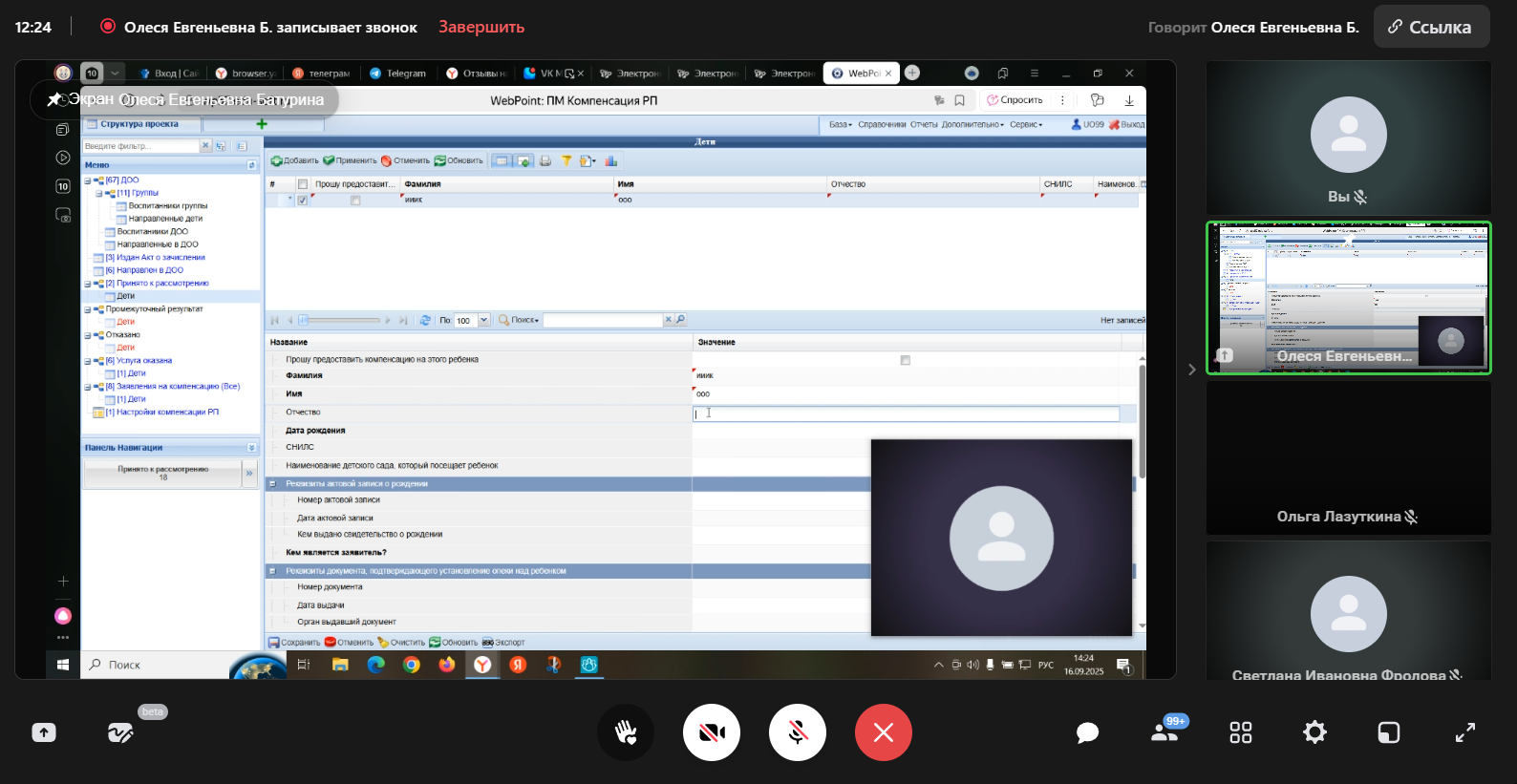Copy the meeting link via Ссылка

coord(1431,27)
